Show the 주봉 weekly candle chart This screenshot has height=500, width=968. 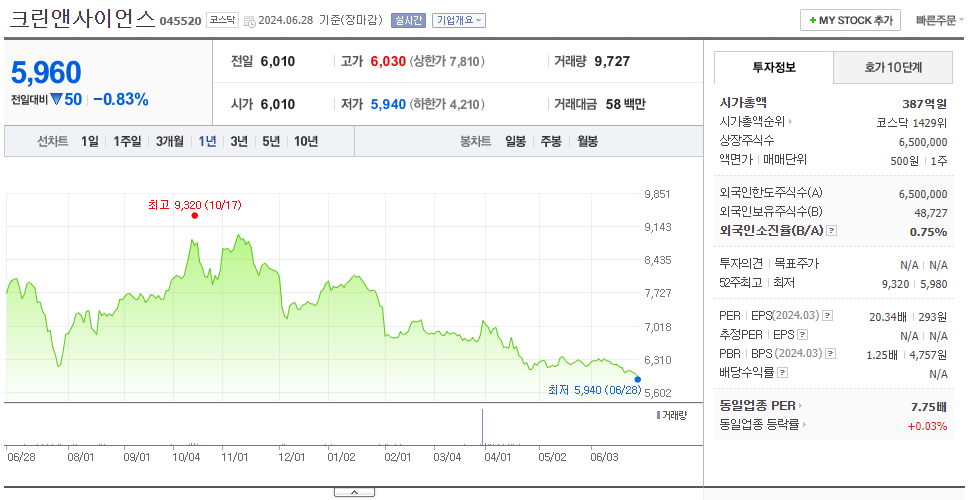click(x=551, y=141)
